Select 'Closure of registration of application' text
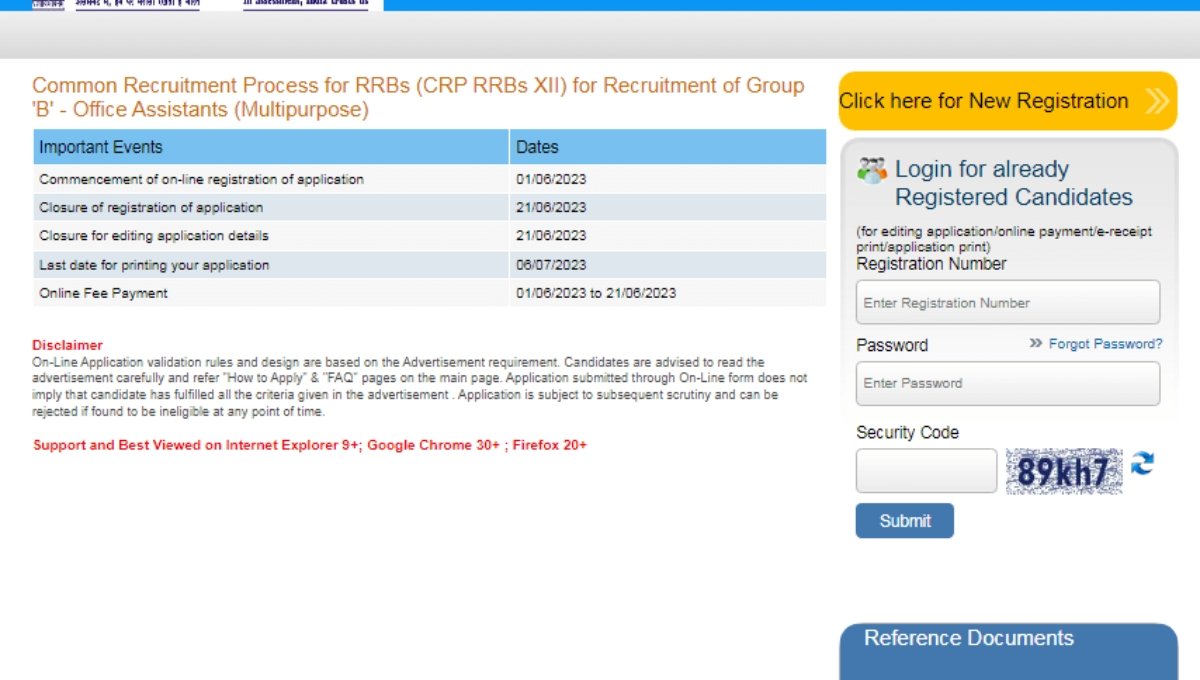 tap(151, 208)
